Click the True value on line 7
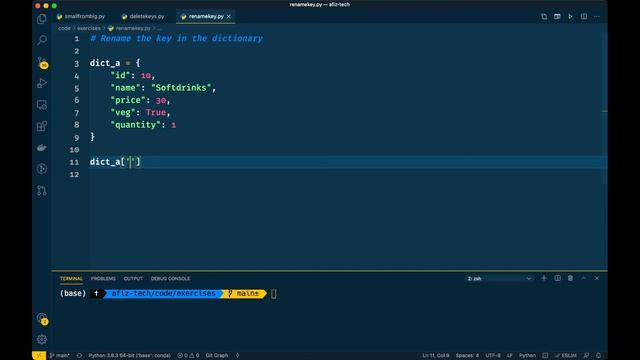Viewport: 640px width, 360px height. (156, 112)
